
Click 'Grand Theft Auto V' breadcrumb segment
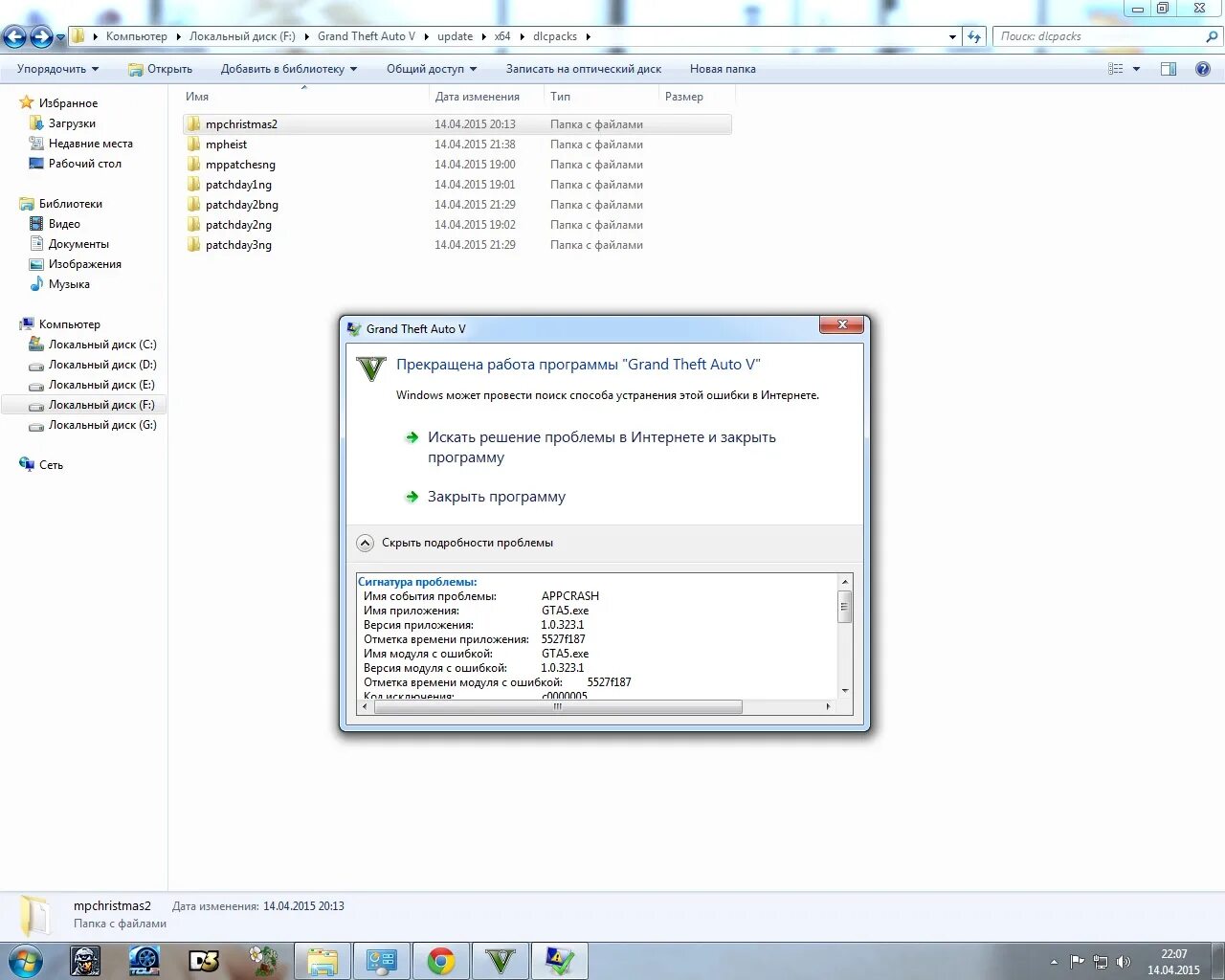[367, 36]
